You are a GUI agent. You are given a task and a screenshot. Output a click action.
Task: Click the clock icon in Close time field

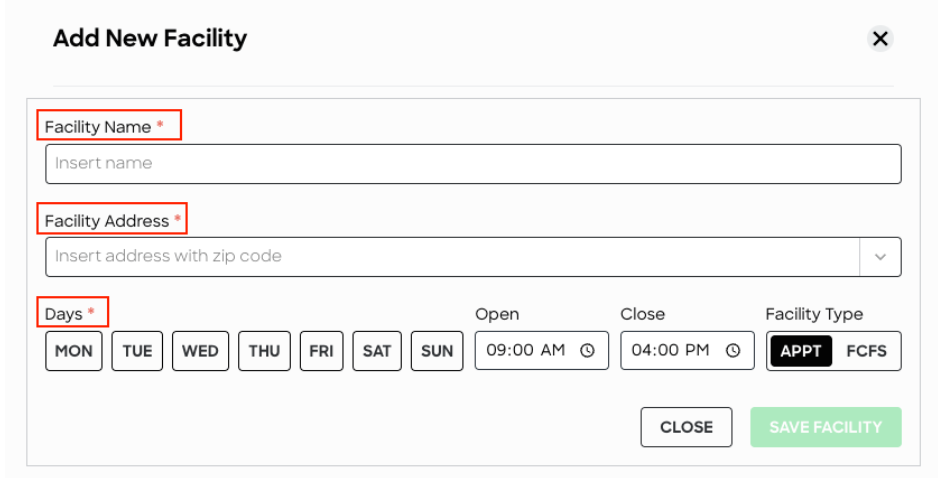(733, 351)
